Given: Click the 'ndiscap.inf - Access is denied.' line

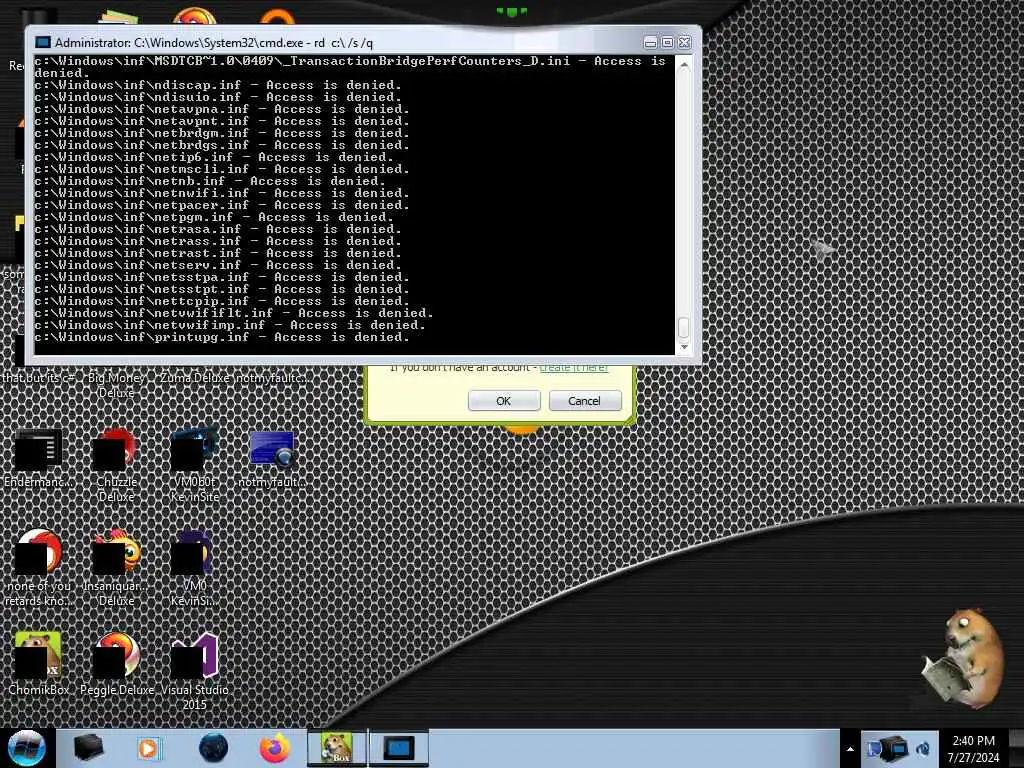Looking at the screenshot, I should [218, 85].
